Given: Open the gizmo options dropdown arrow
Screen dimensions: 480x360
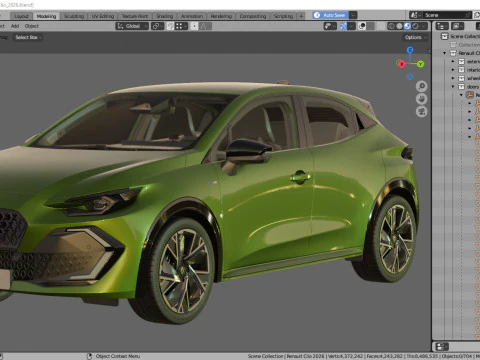Looking at the screenshot, I should click(x=351, y=26).
